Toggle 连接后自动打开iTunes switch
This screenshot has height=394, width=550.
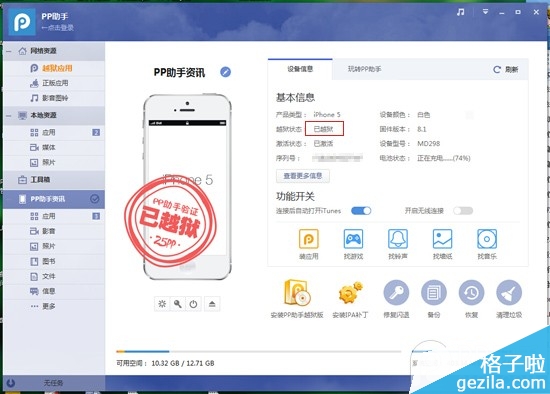361,211
